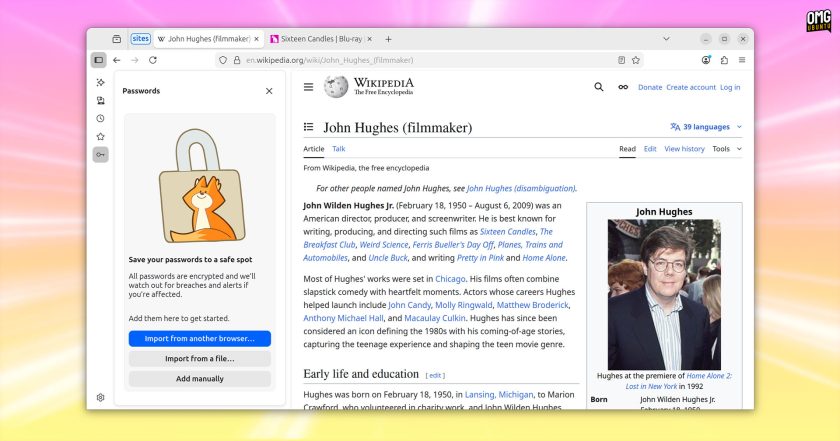This screenshot has height=441, width=840.
Task: Toggle reader view in the address bar
Action: pyautogui.click(x=621, y=60)
